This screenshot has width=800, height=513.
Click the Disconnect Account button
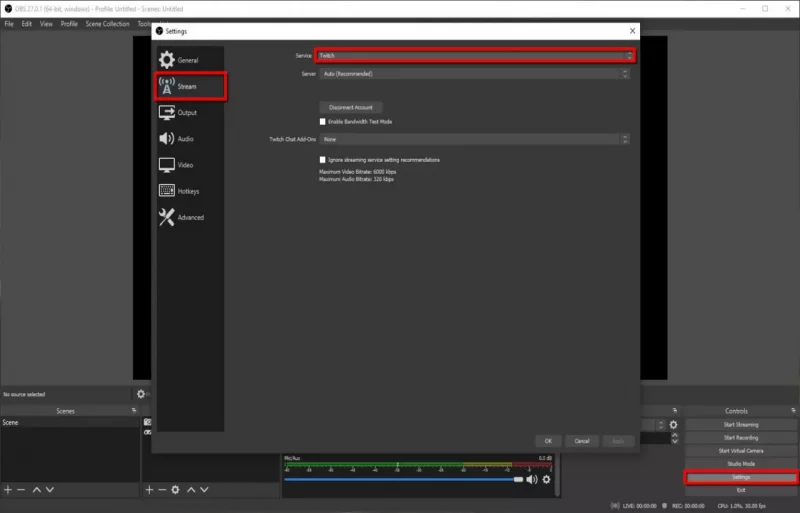350,107
